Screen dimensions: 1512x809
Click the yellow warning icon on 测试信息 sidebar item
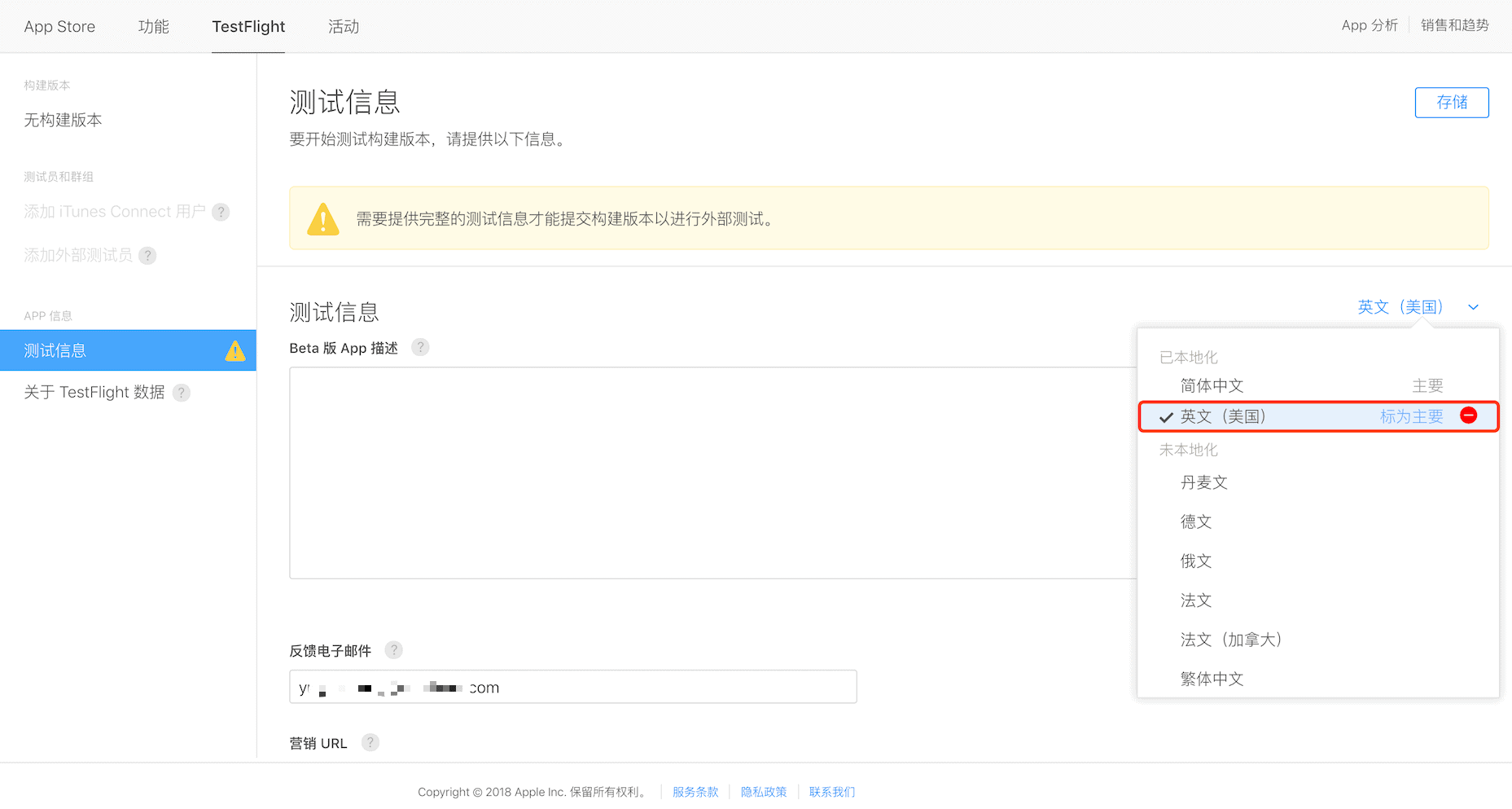pyautogui.click(x=235, y=350)
